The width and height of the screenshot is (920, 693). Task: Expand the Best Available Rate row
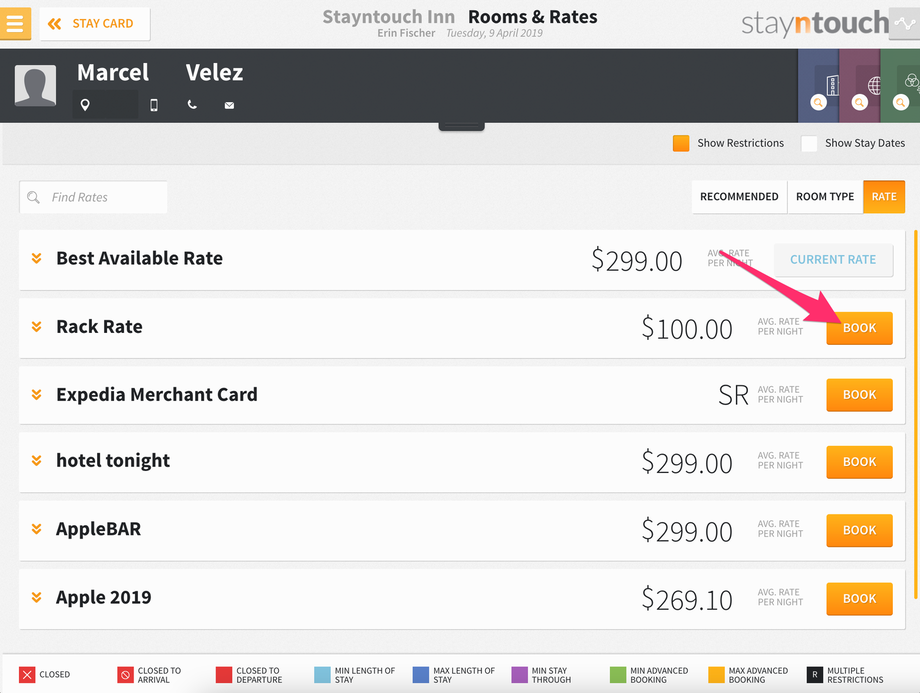pyautogui.click(x=36, y=258)
